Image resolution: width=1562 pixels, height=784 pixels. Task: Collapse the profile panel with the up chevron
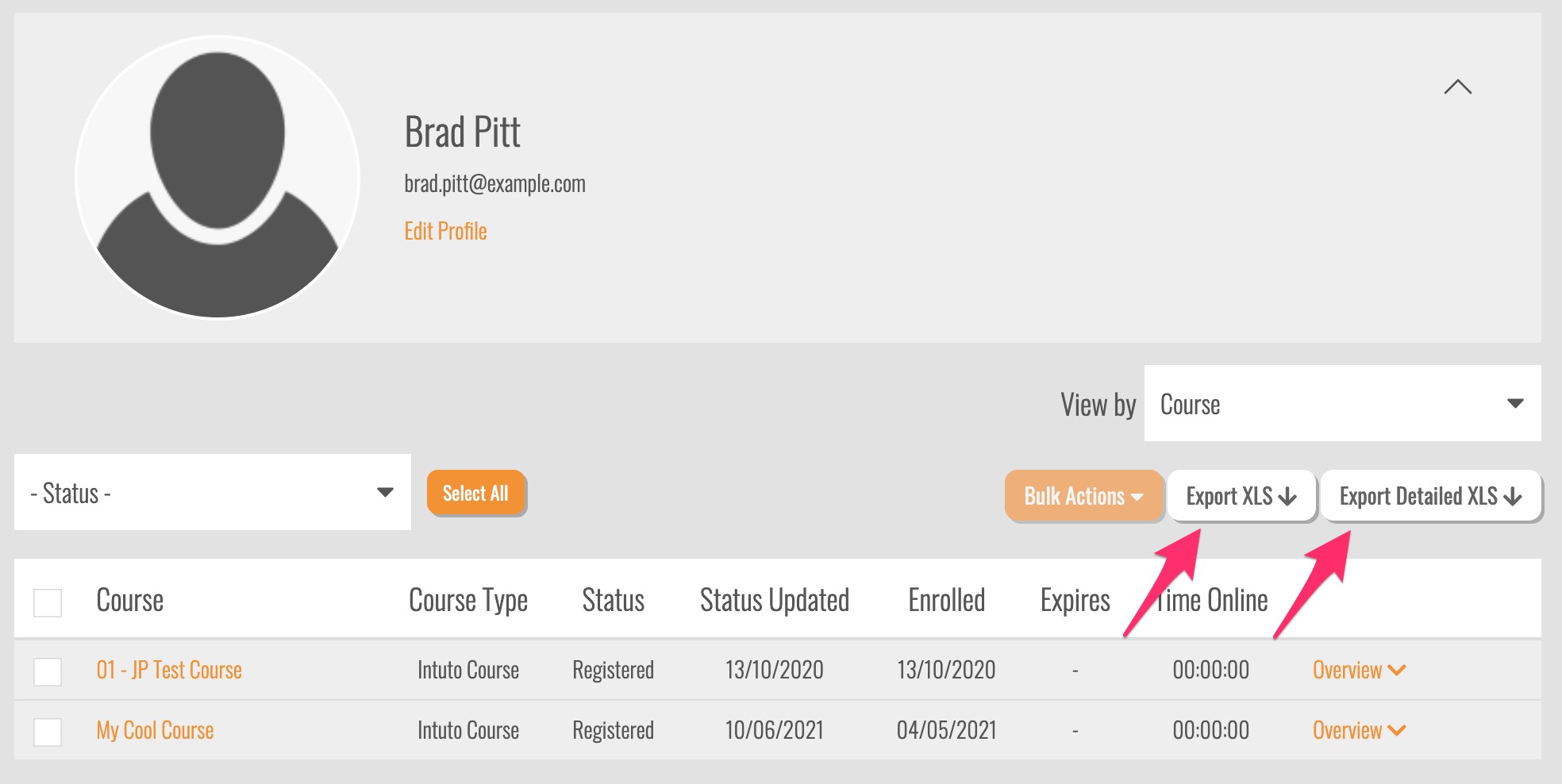1457,87
